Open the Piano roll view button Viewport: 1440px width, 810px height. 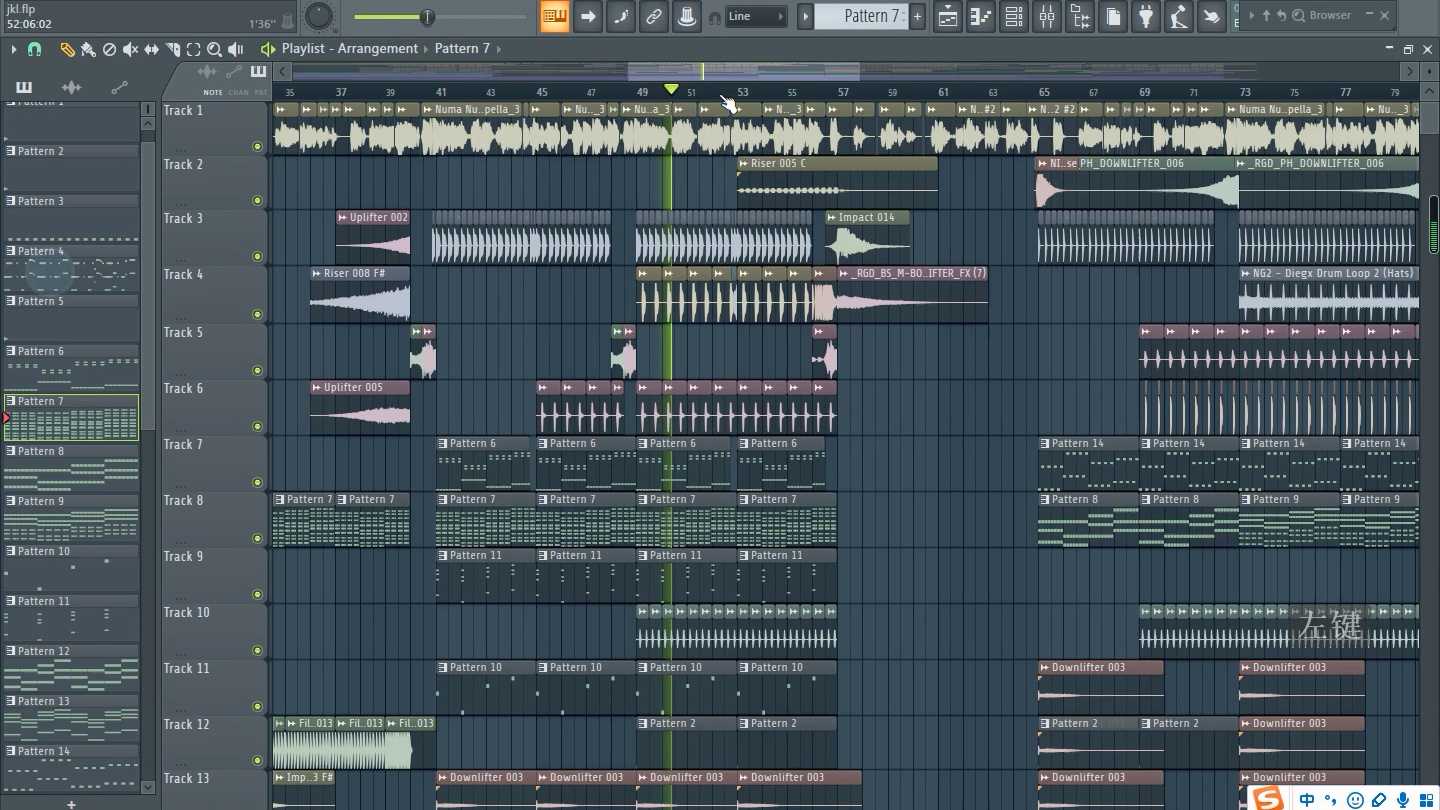pos(981,16)
